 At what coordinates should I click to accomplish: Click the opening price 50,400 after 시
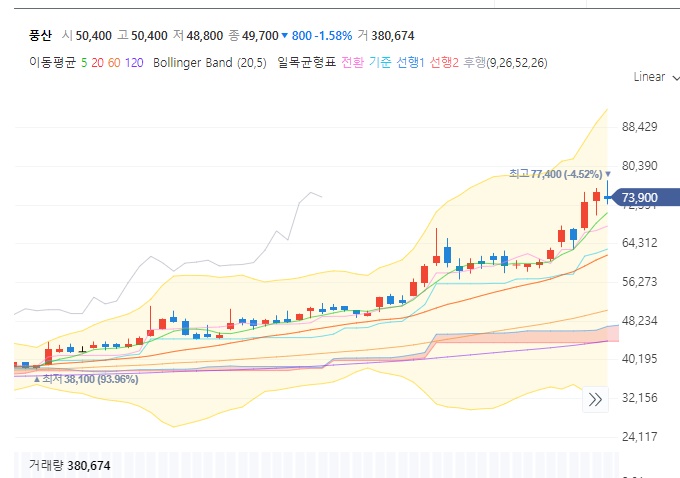[94, 36]
